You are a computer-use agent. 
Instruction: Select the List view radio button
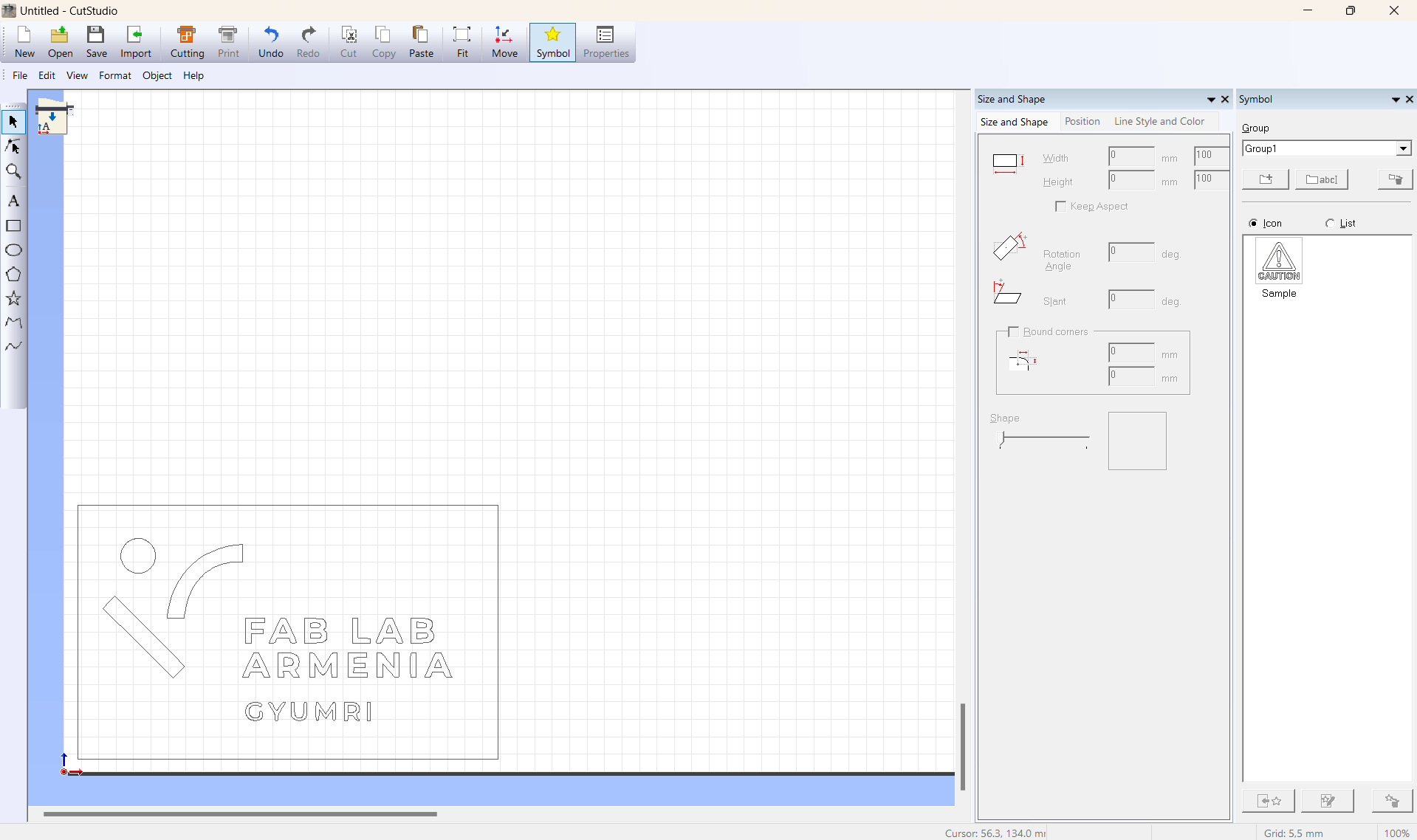(1330, 224)
